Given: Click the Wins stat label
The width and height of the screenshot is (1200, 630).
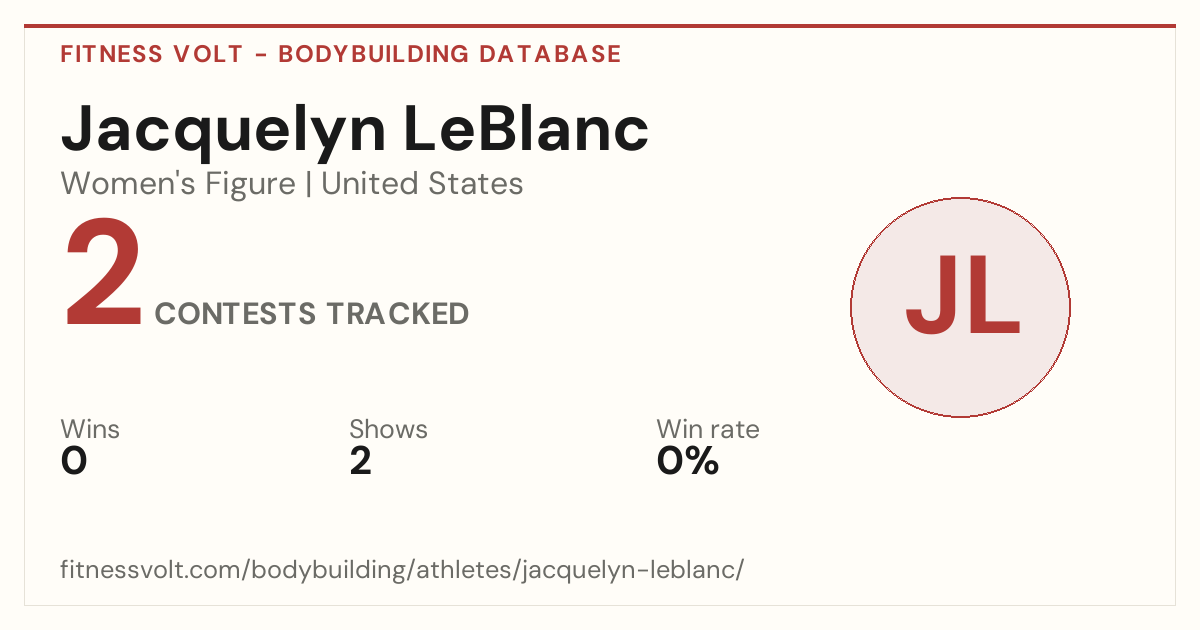Looking at the screenshot, I should tap(90, 429).
